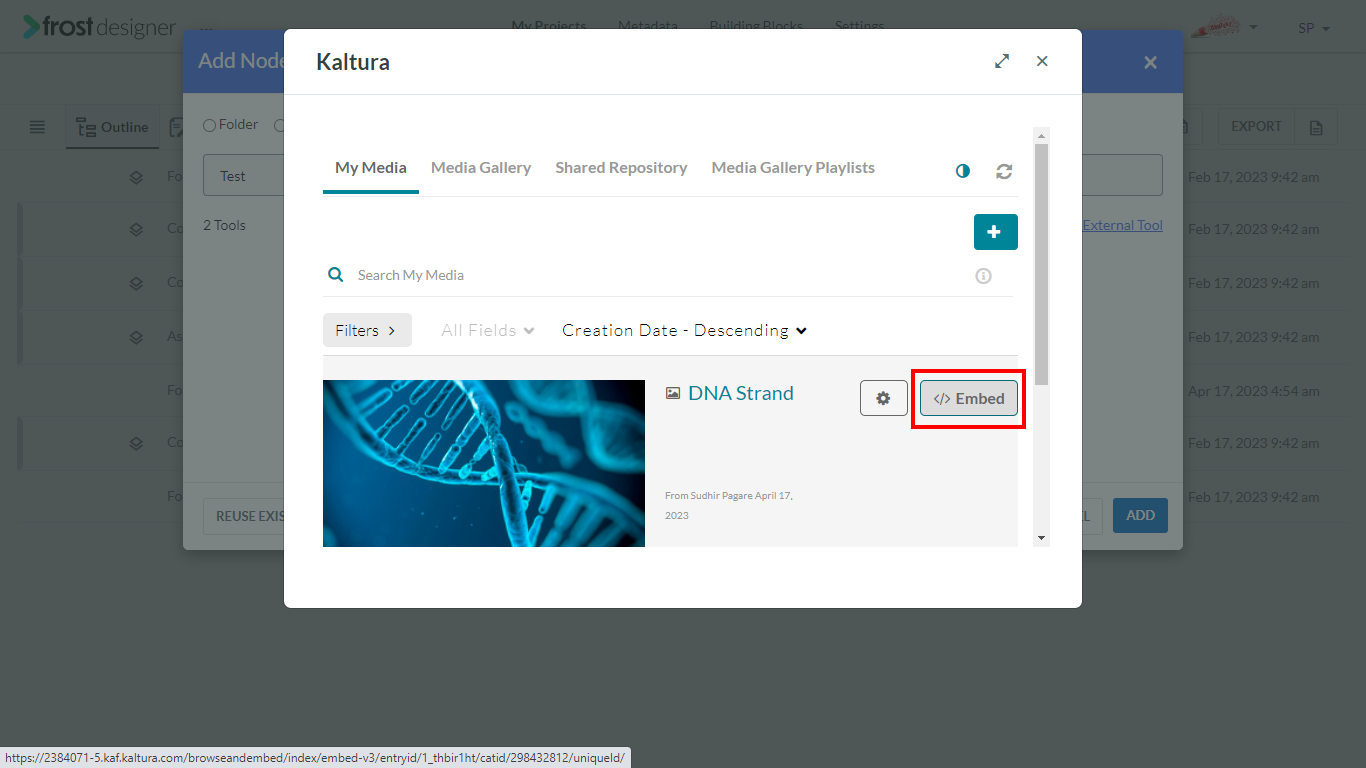Click scrollbar up arrow in Kaltura dialog

(x=1041, y=136)
